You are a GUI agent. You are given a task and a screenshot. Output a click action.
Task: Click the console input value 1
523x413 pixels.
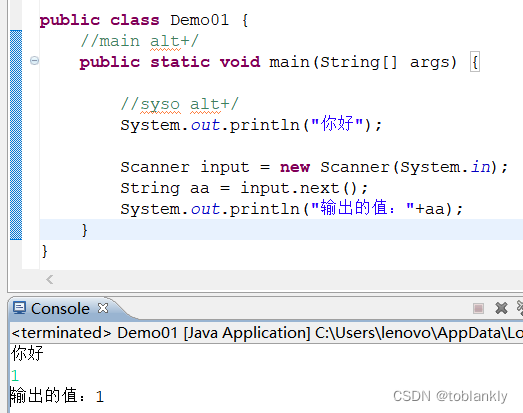tap(15, 375)
